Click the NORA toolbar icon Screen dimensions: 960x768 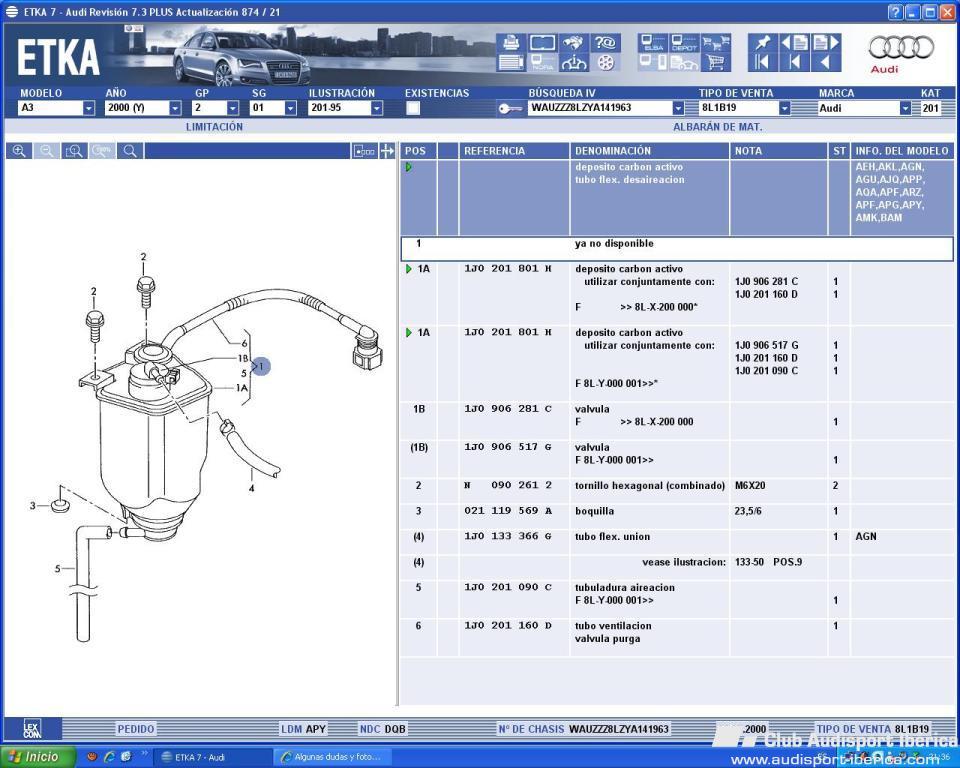tap(542, 62)
